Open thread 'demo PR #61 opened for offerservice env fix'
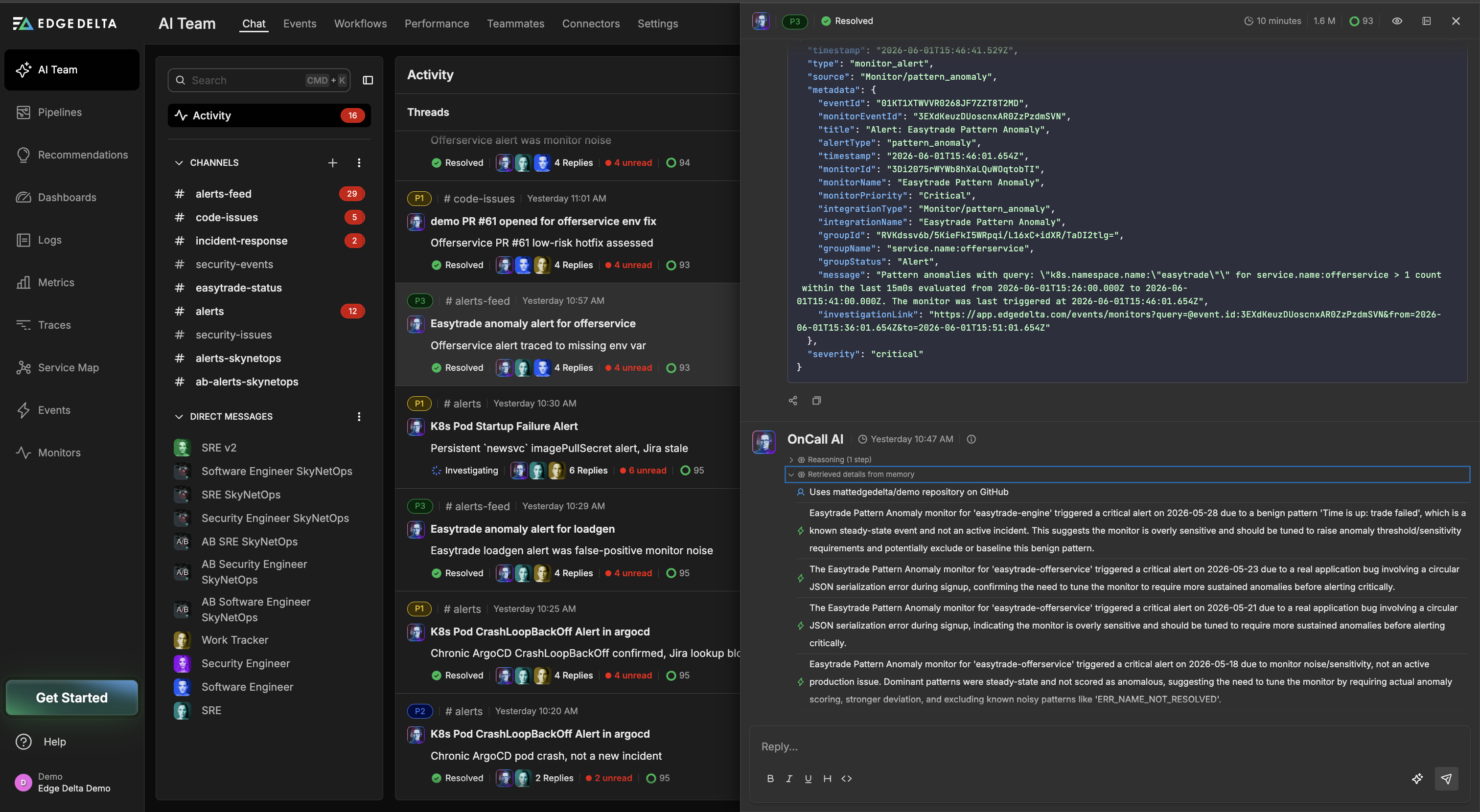Screen dimensions: 1480x812 [543, 221]
